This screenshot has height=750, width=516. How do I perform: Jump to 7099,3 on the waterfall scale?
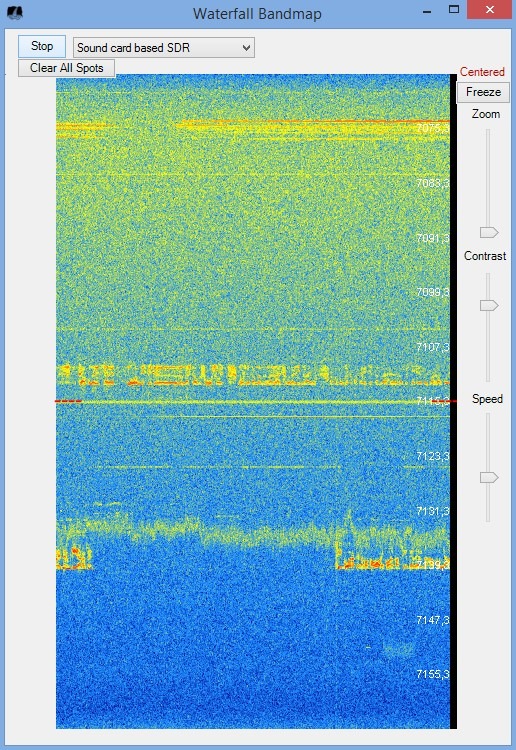432,292
